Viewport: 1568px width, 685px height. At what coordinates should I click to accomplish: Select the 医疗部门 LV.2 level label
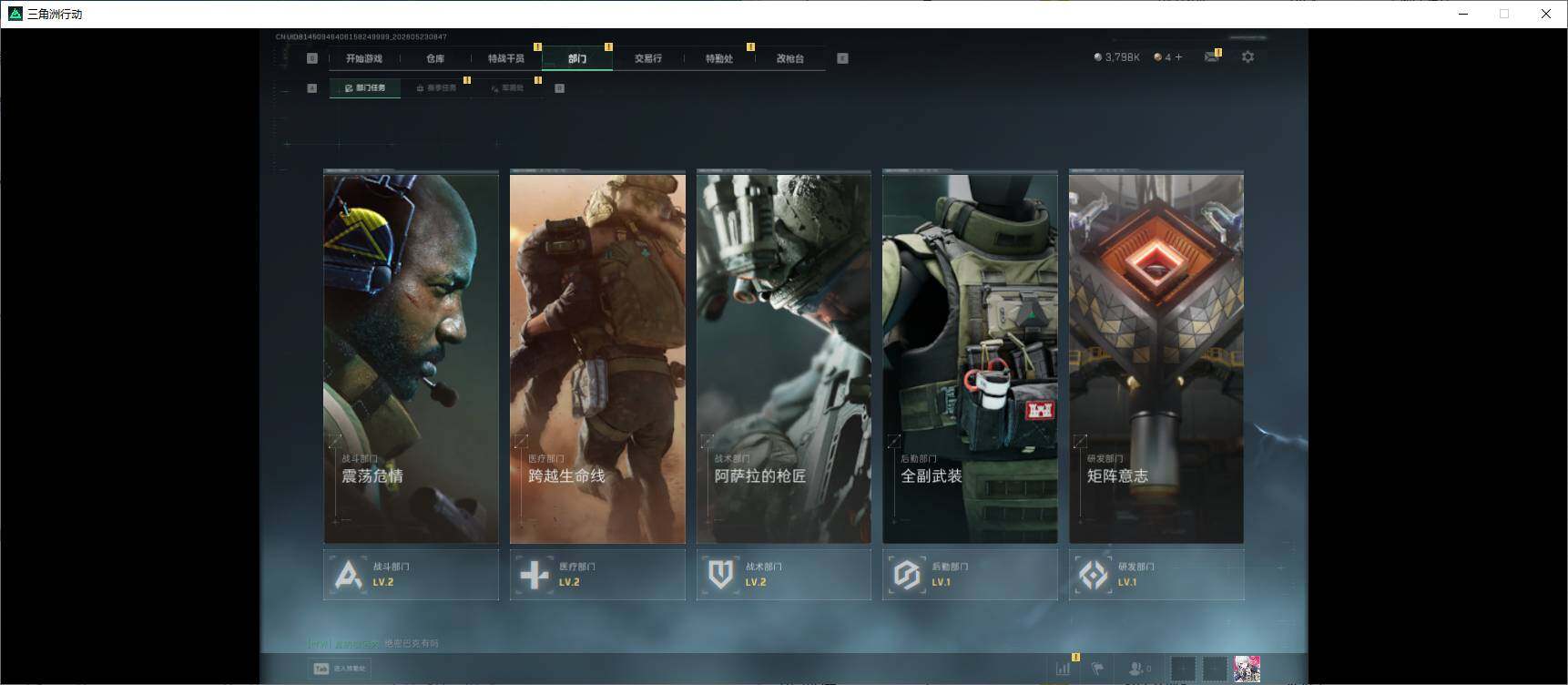(569, 582)
